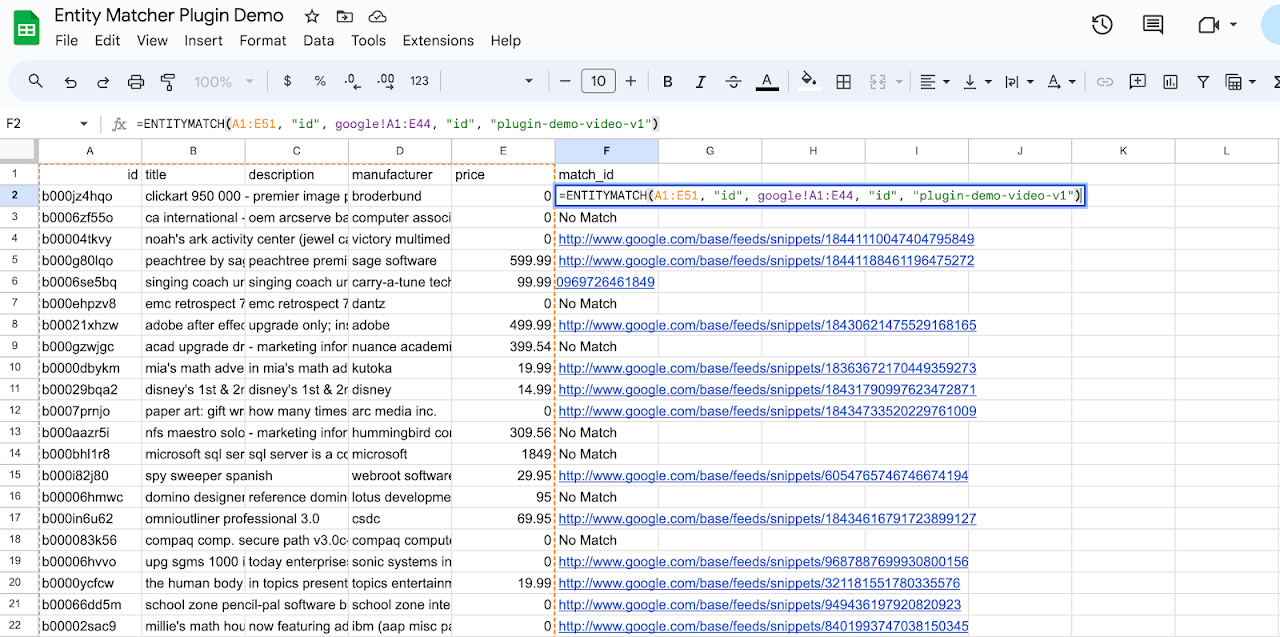
Task: Open the Tools menu
Action: coord(368,41)
